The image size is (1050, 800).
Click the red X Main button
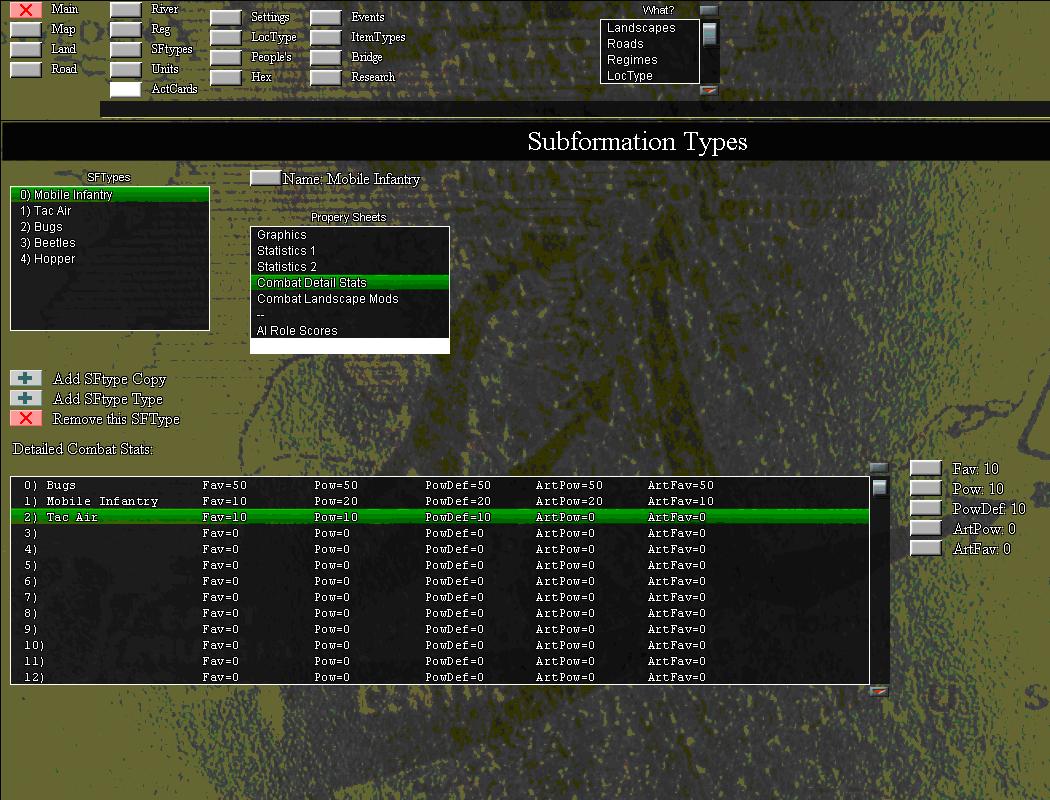coord(26,9)
